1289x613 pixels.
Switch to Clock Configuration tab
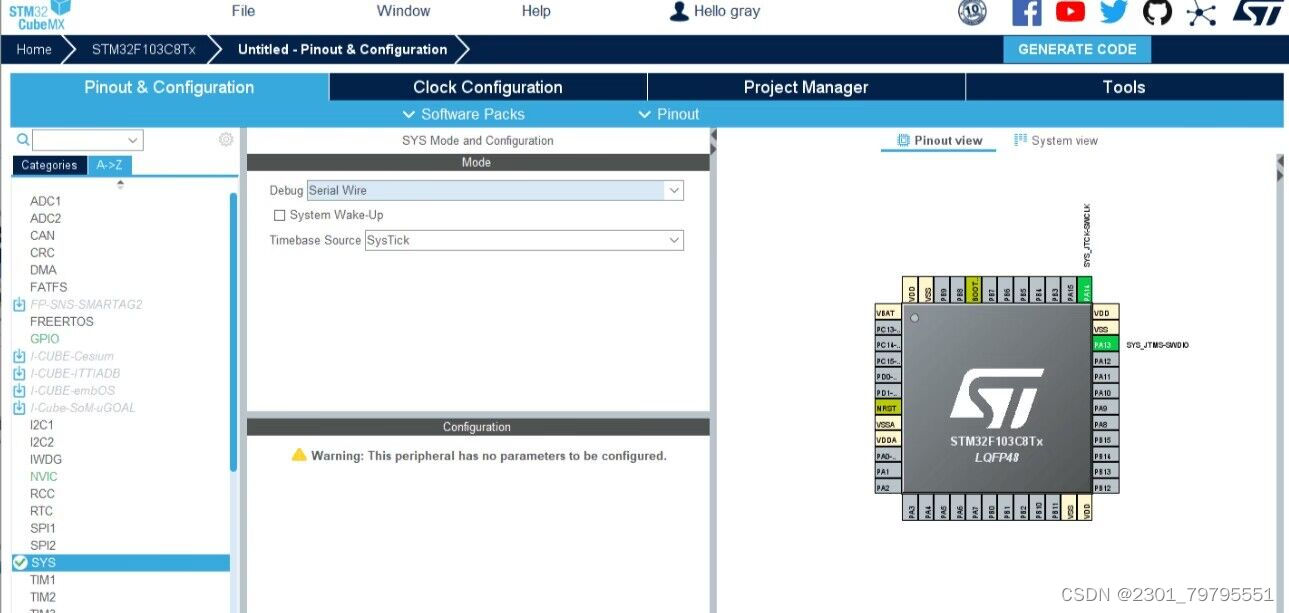click(x=488, y=87)
